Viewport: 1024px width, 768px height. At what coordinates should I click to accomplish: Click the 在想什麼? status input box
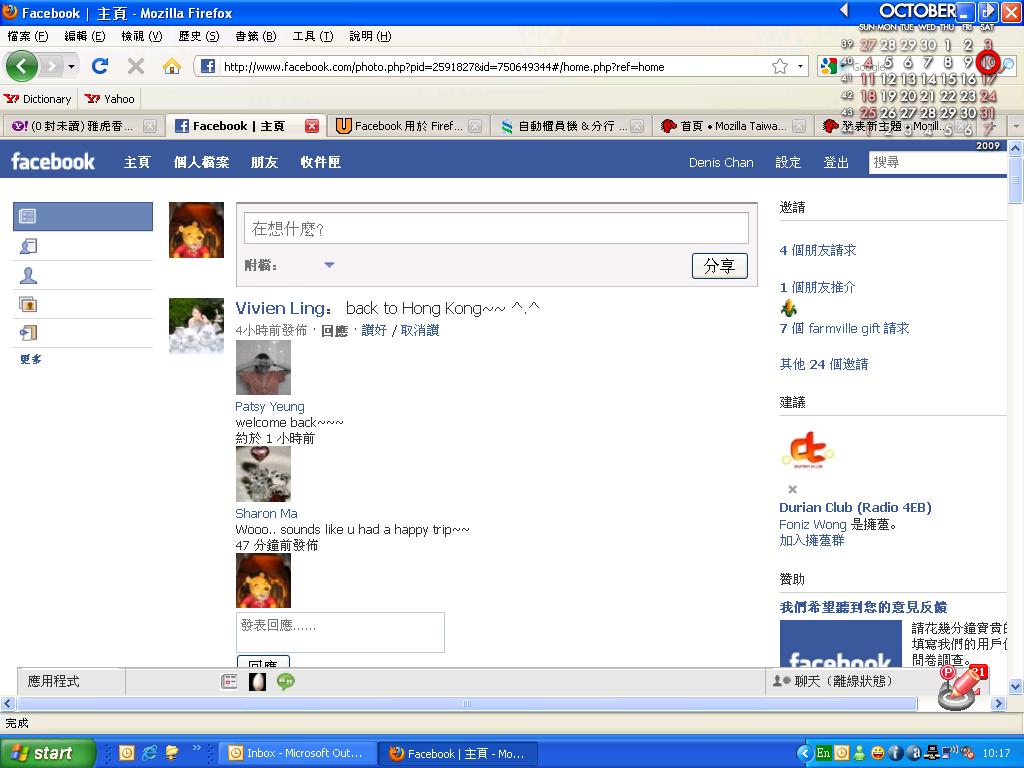[x=496, y=228]
